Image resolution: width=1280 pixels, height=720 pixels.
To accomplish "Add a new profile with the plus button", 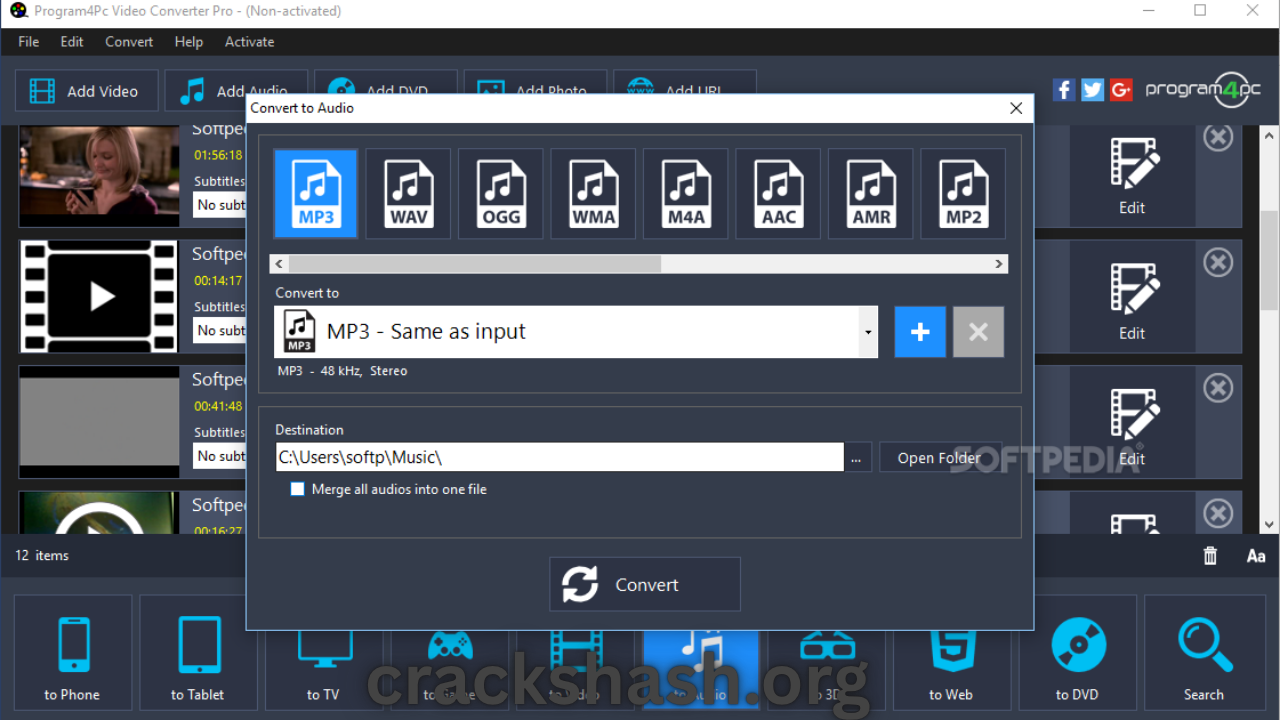I will tap(920, 332).
